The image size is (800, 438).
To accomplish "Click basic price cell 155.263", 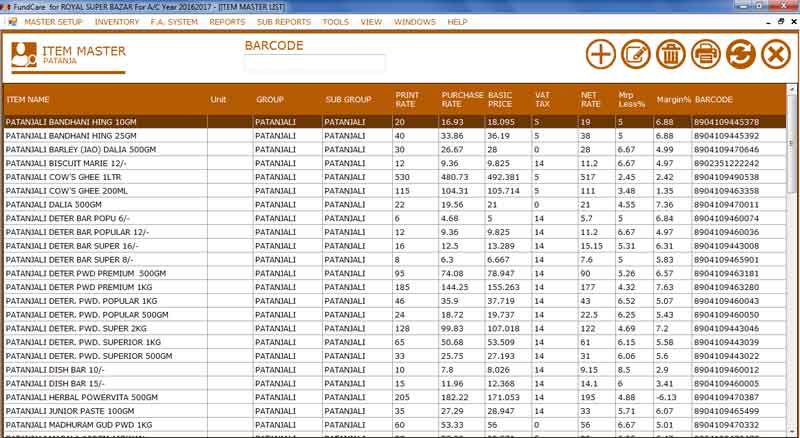I will pos(508,287).
